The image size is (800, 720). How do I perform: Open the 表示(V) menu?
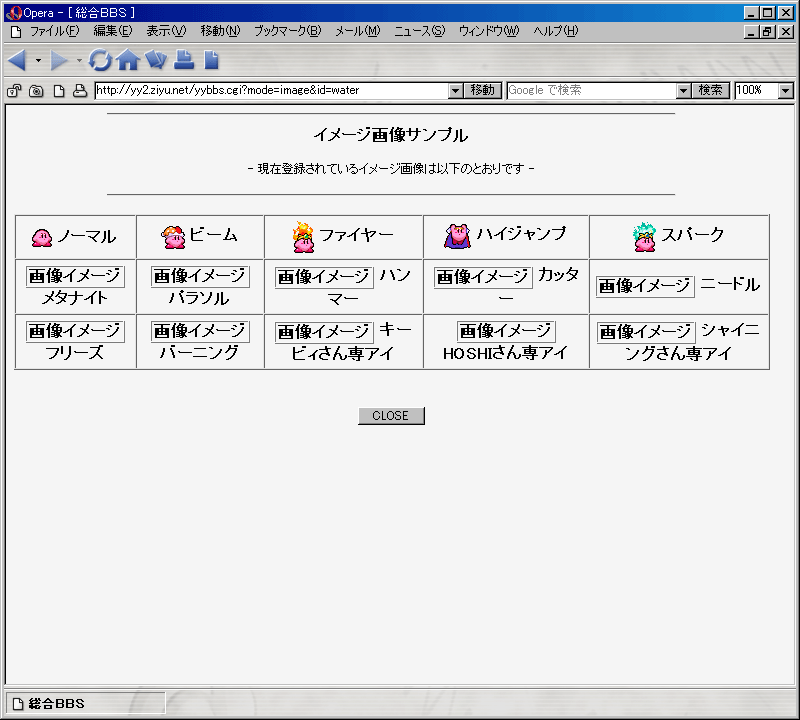pyautogui.click(x=166, y=31)
